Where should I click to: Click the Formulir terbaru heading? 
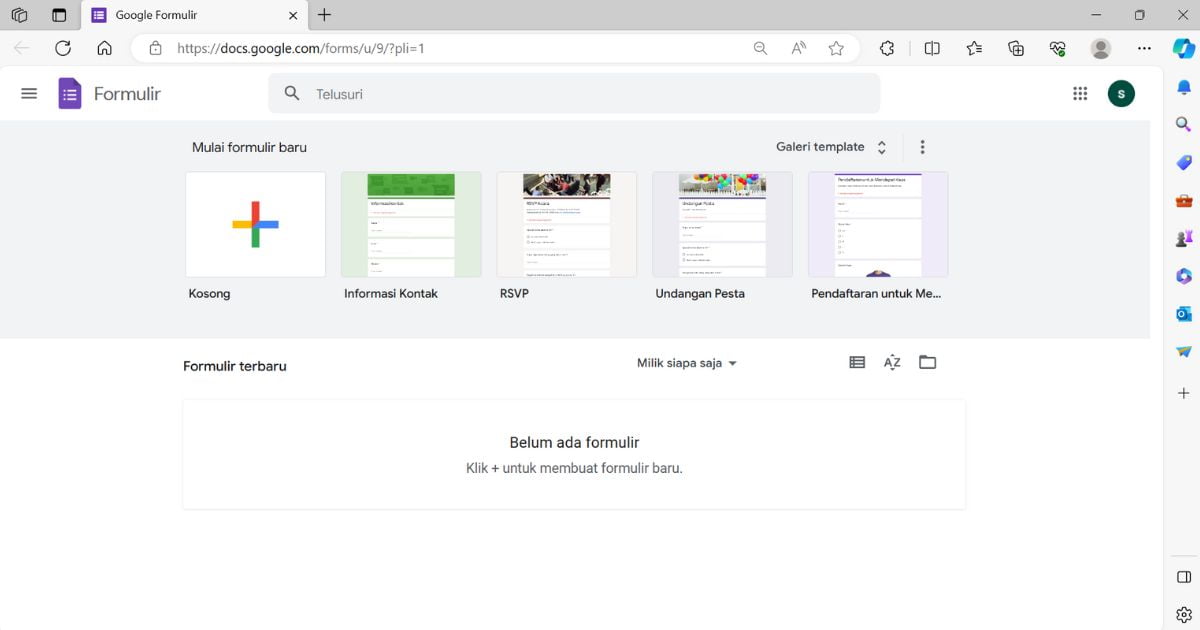[x=235, y=366]
